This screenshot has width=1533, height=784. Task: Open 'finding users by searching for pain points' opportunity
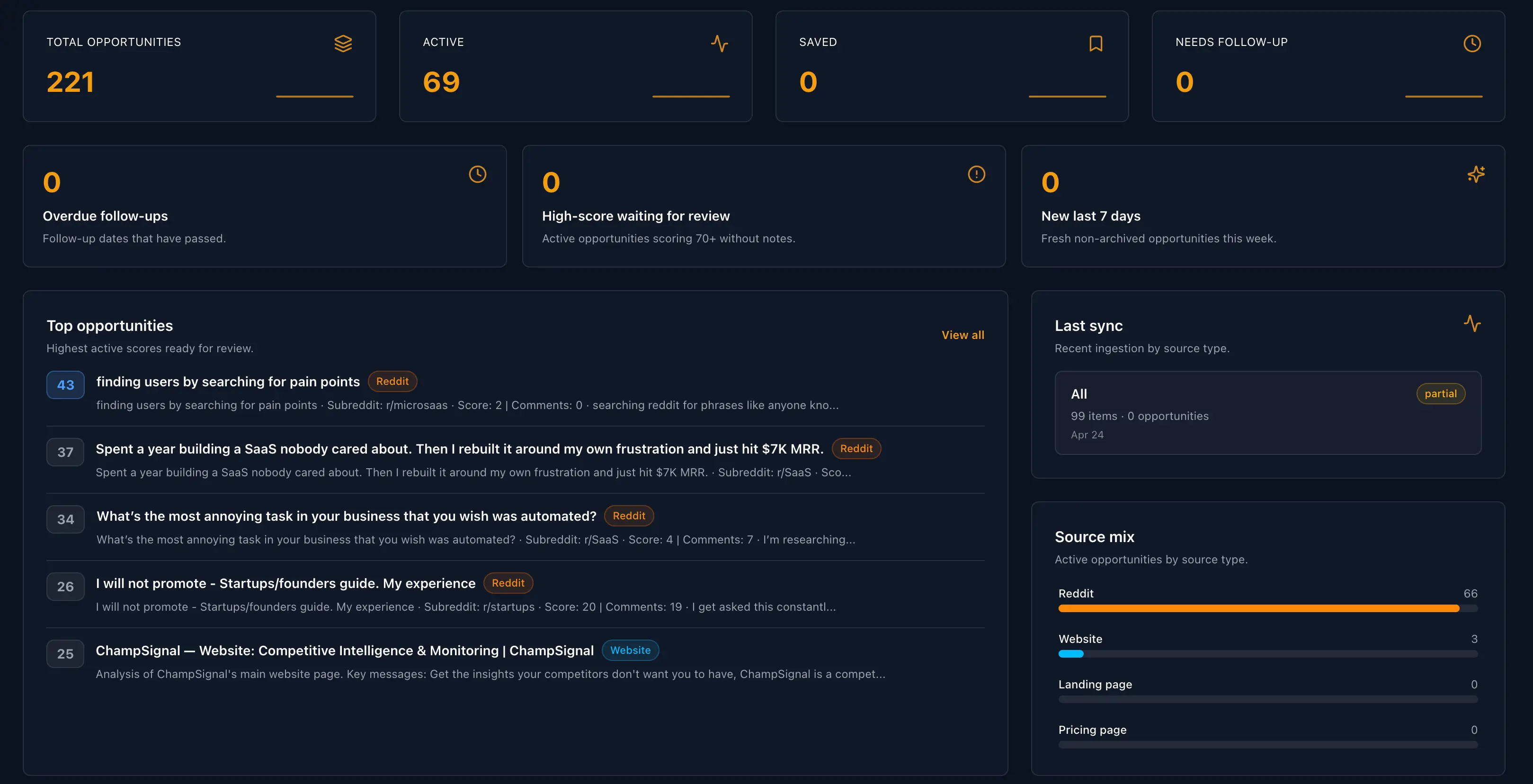228,382
